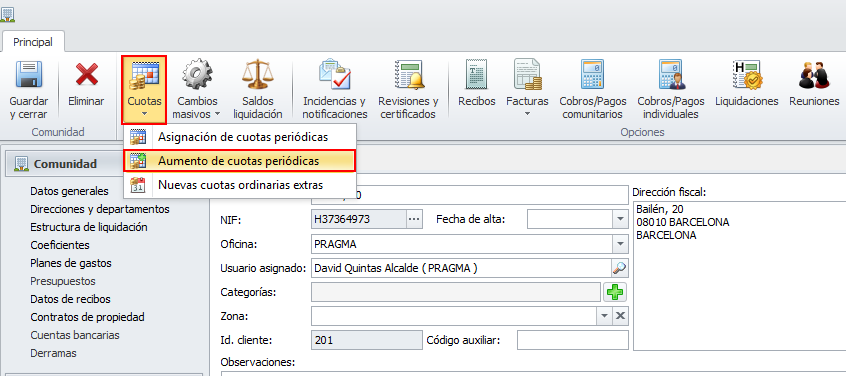Clear Zona with the X button
This screenshot has height=376, width=846.
(620, 316)
